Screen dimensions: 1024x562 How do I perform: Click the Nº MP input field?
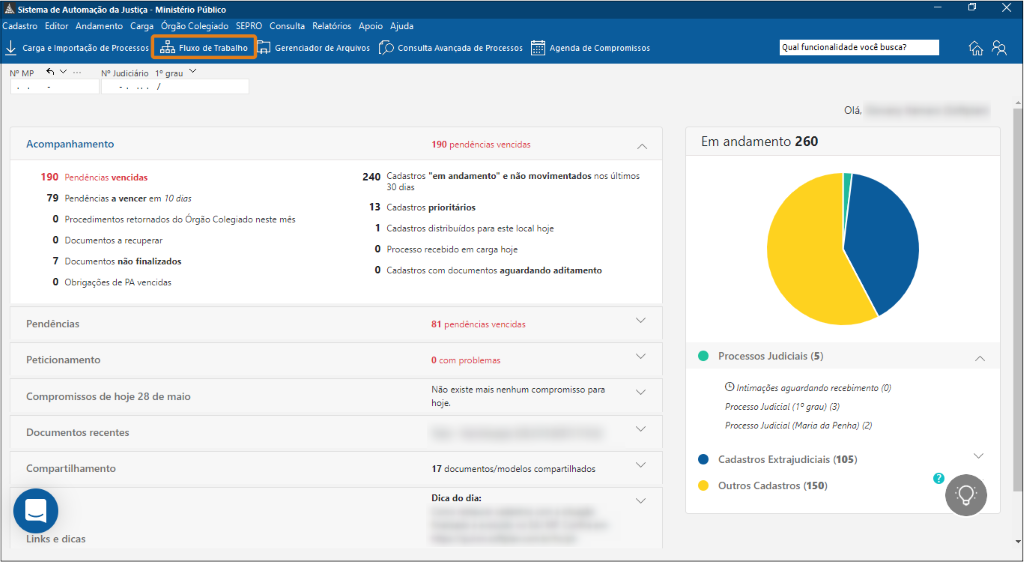[x=54, y=86]
